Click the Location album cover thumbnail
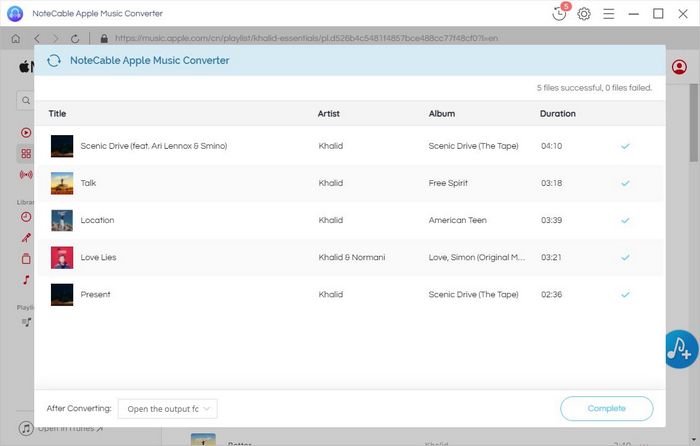The height and width of the screenshot is (446, 700). coord(62,220)
